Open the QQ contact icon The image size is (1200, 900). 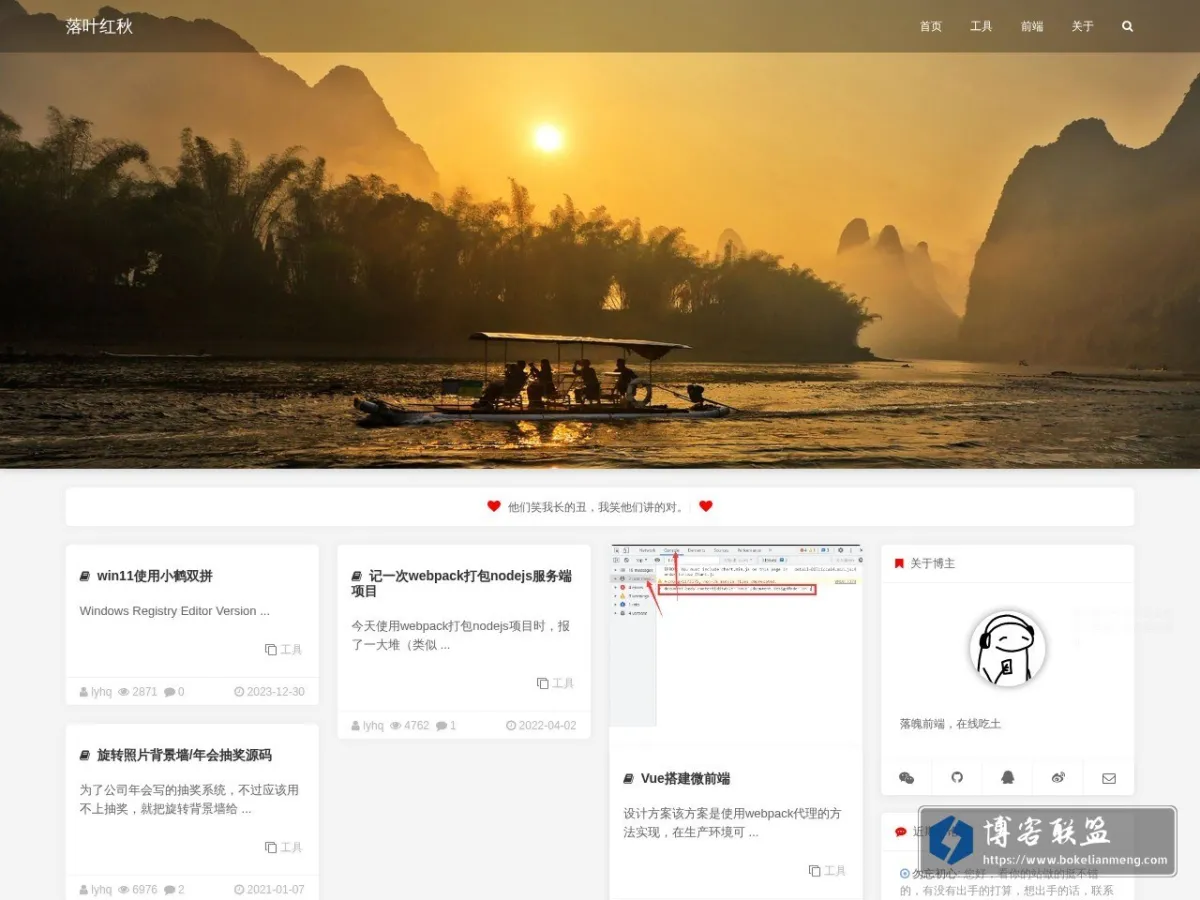(1008, 778)
